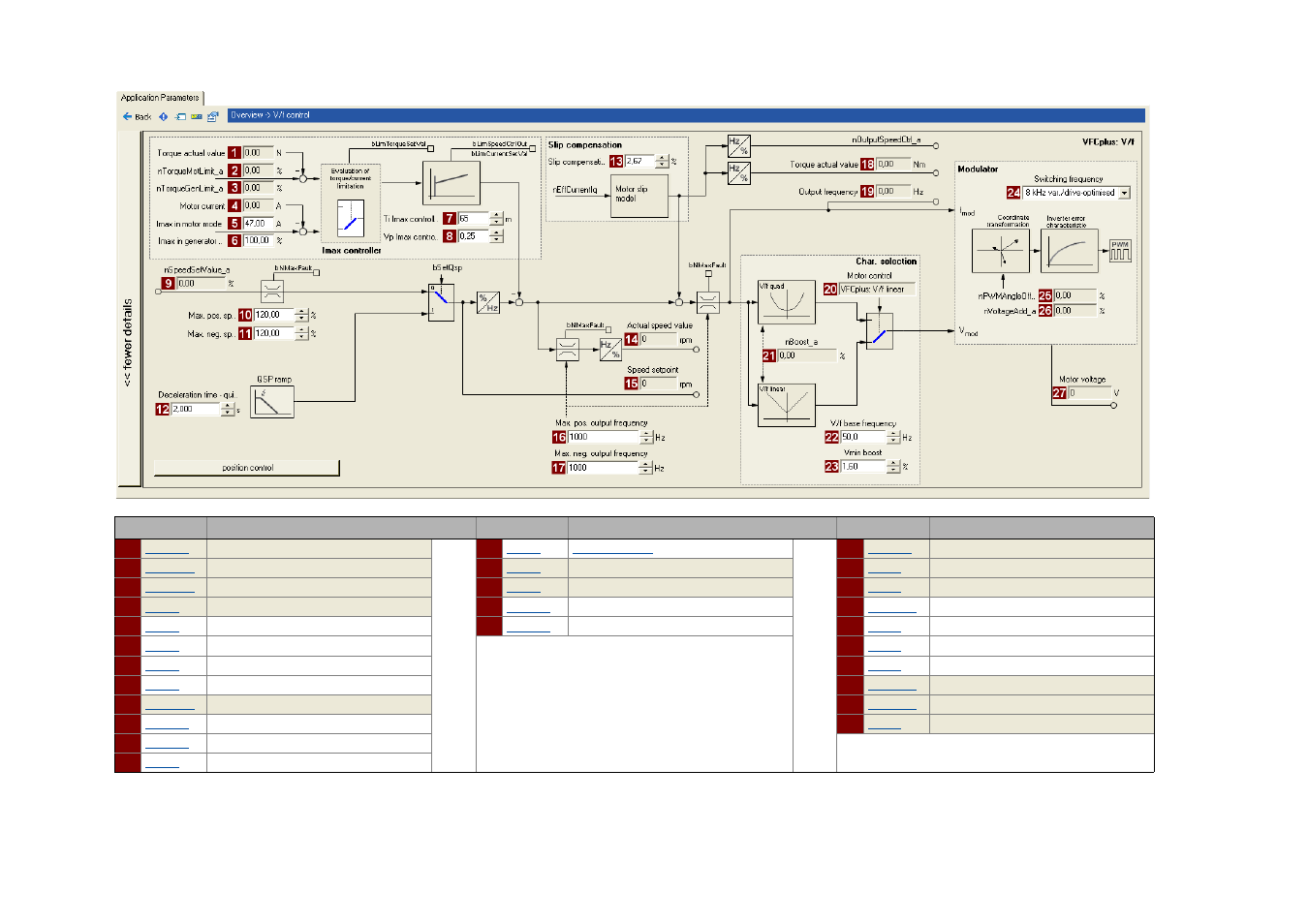Open the V/f quad characteristic block

(786, 301)
